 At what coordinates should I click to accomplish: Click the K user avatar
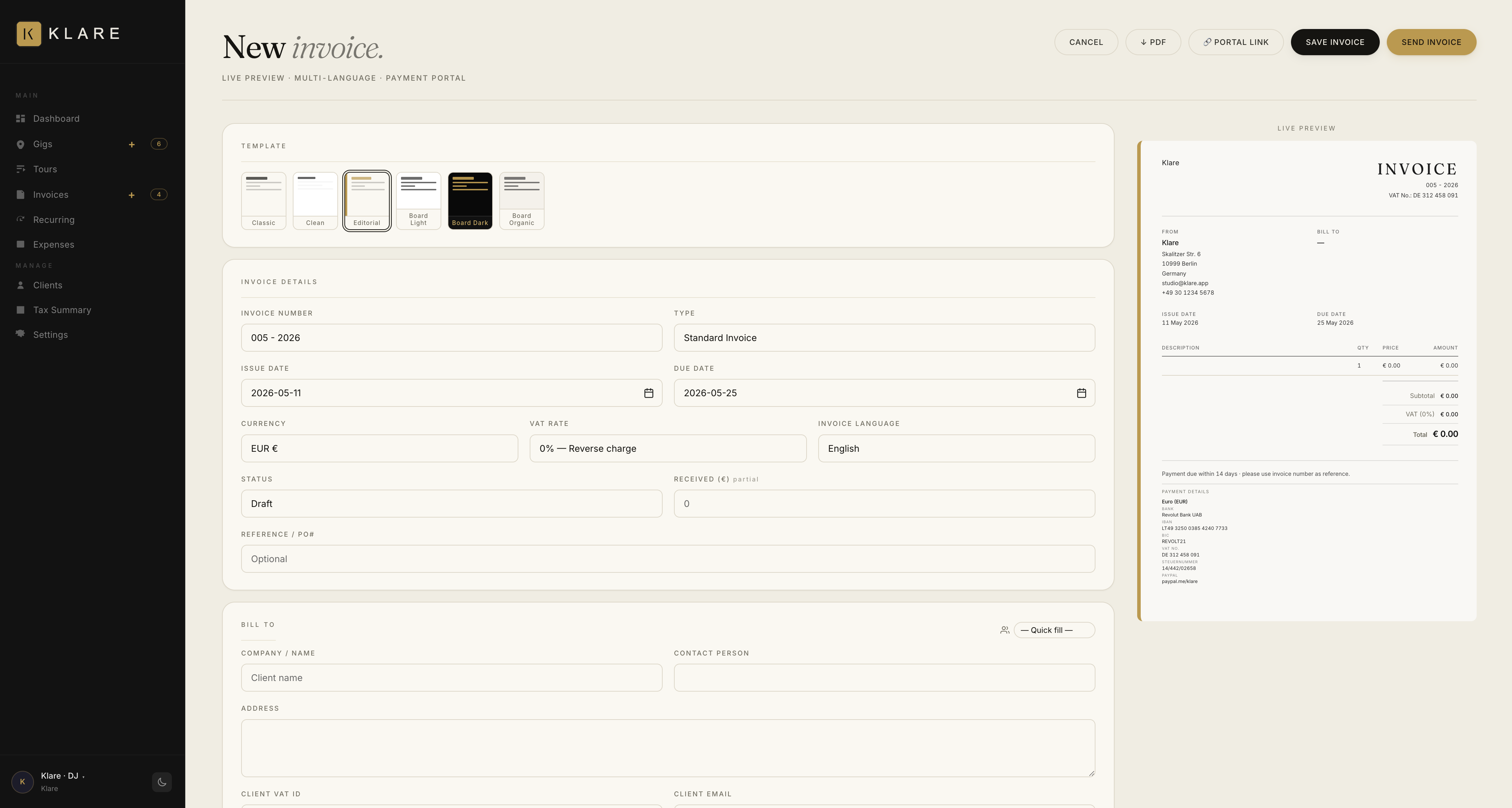tap(22, 781)
